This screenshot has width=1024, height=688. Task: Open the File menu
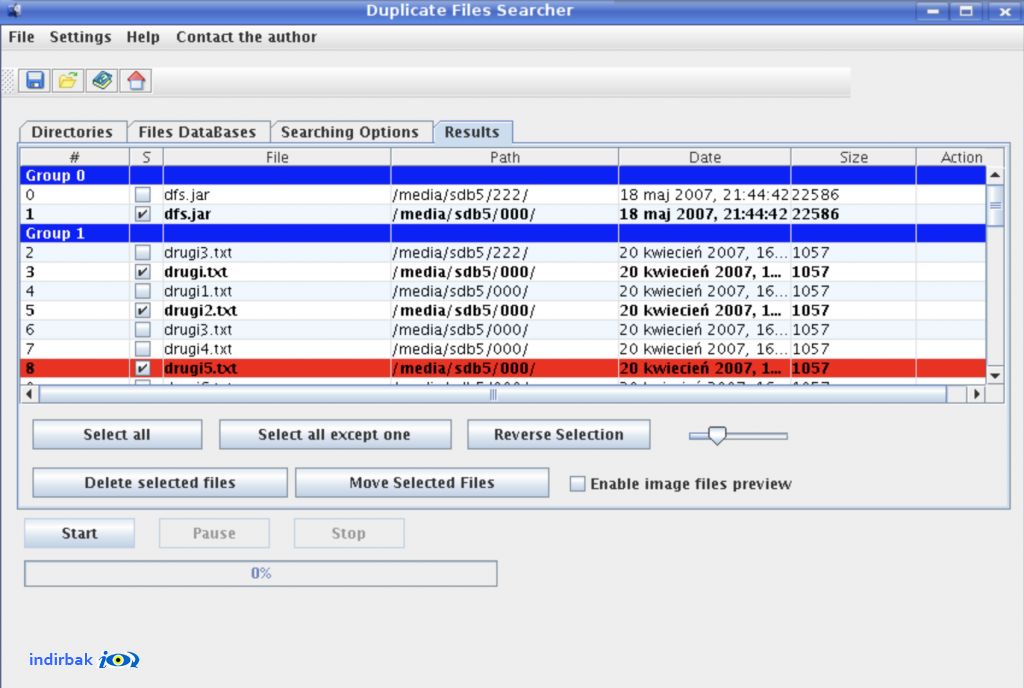[x=22, y=37]
